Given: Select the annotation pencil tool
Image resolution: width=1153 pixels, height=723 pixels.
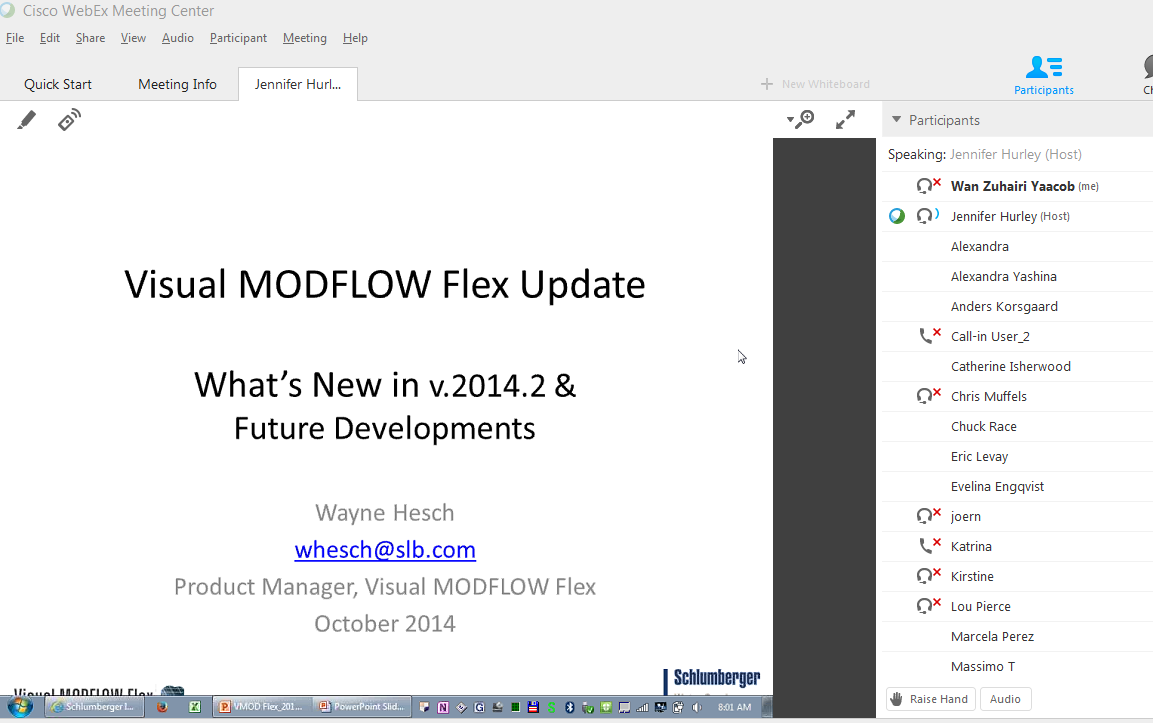Looking at the screenshot, I should (x=26, y=120).
